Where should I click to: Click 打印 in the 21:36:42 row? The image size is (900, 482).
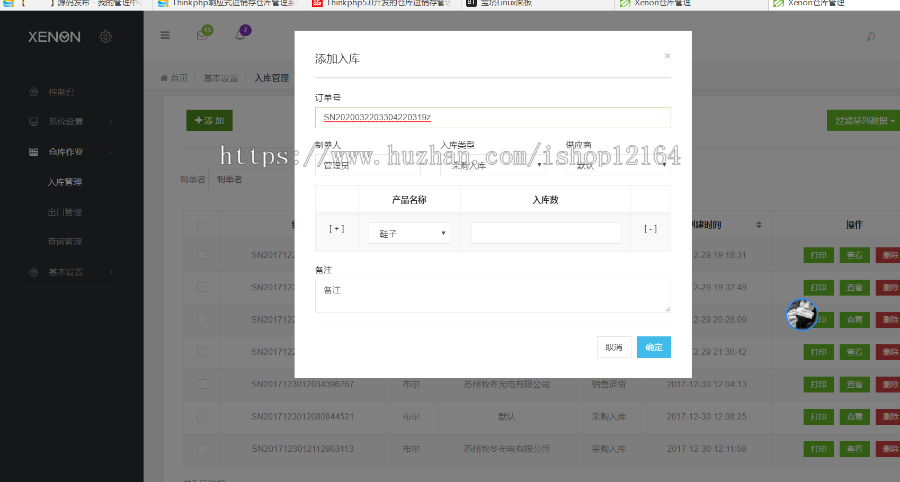[818, 352]
